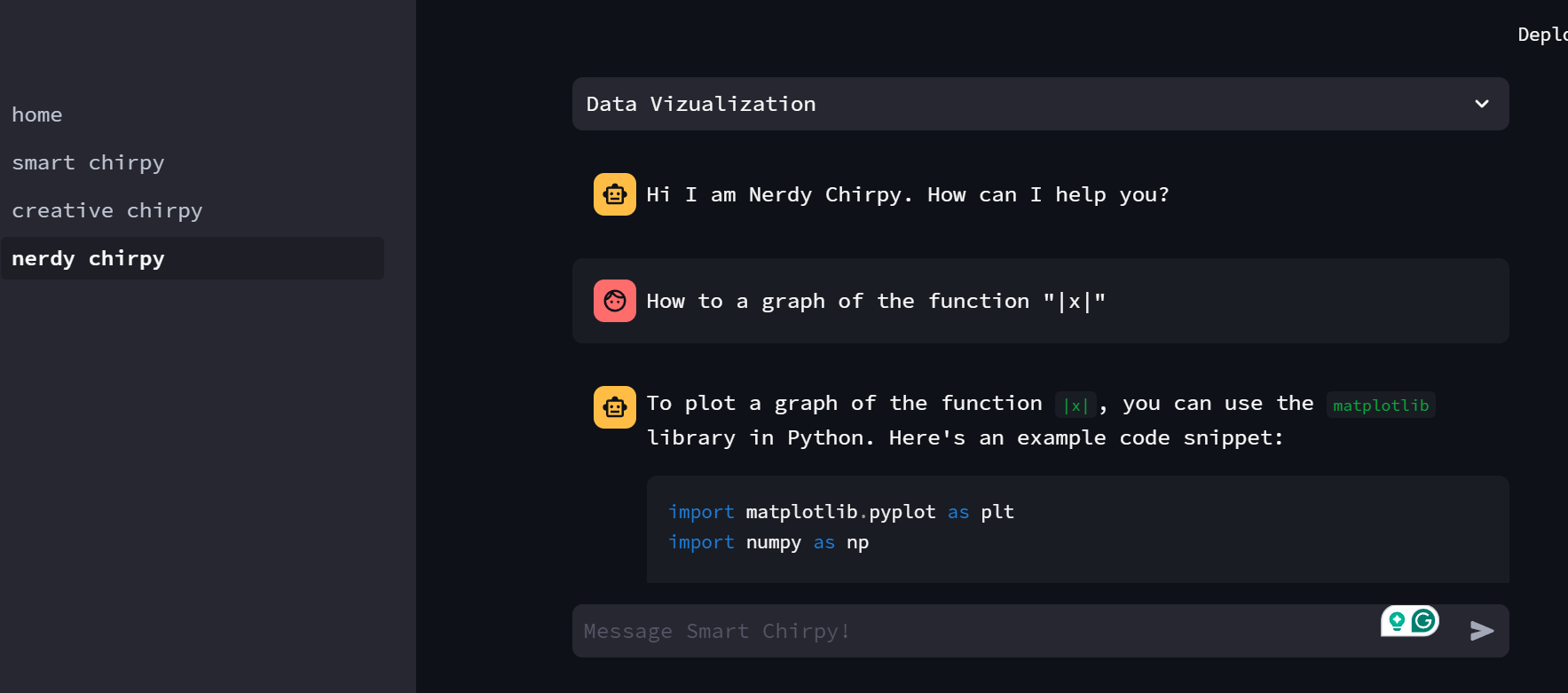
Task: Click the import matplotlib.pyplot code line
Action: point(839,512)
